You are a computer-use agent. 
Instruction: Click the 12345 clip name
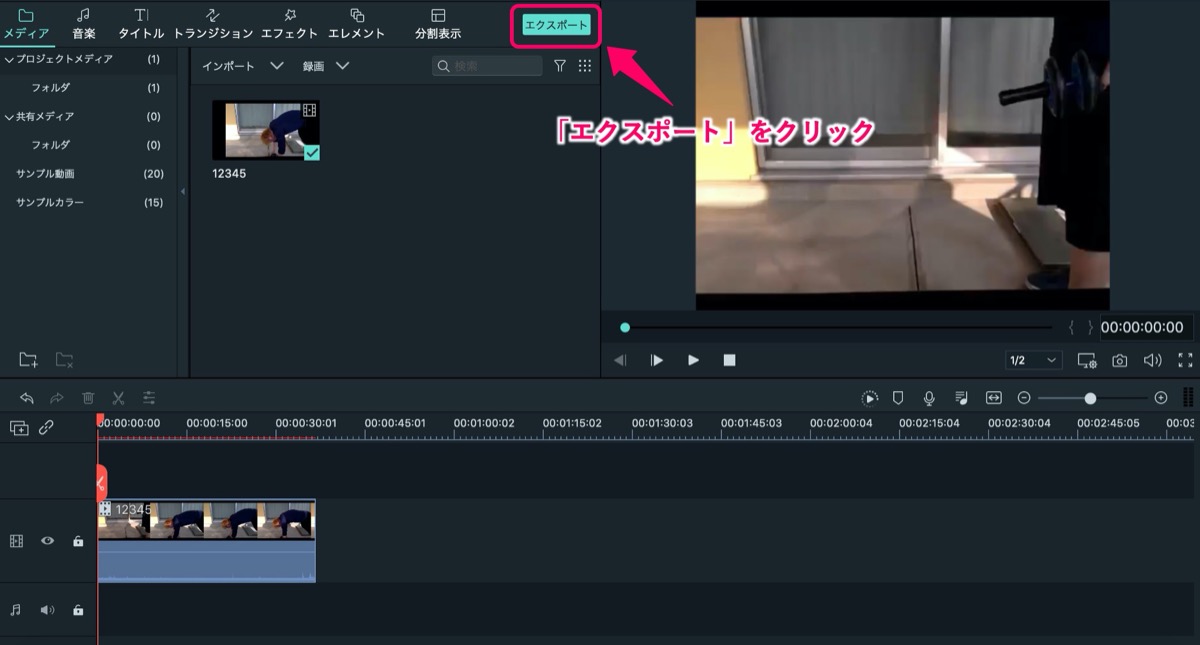pyautogui.click(x=229, y=174)
